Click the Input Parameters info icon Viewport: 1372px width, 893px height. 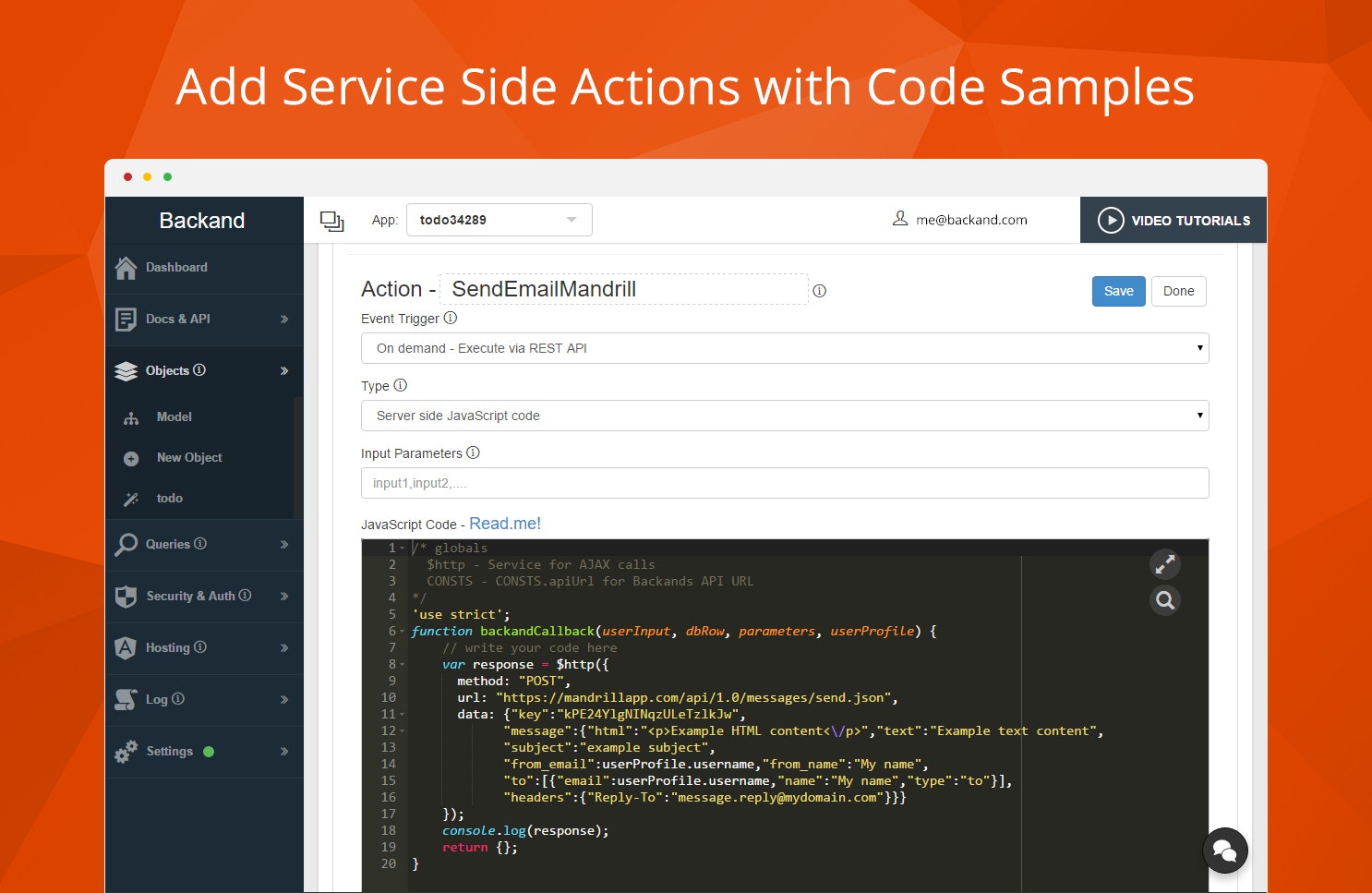click(x=473, y=453)
